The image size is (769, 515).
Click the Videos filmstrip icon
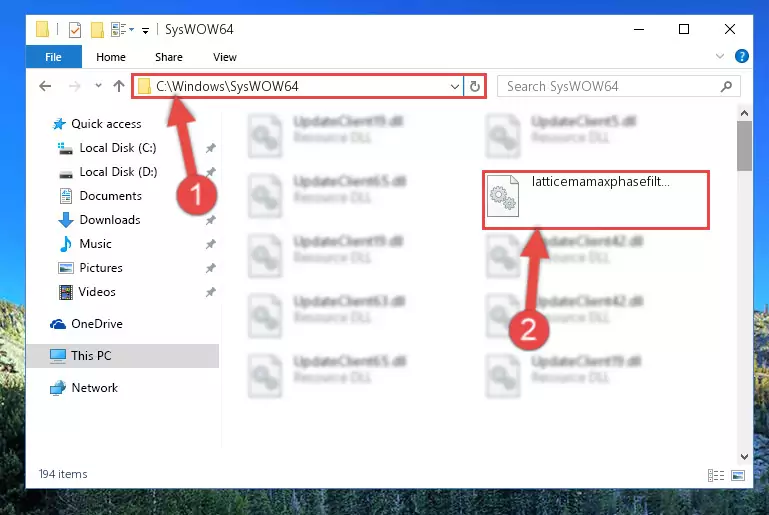click(66, 292)
